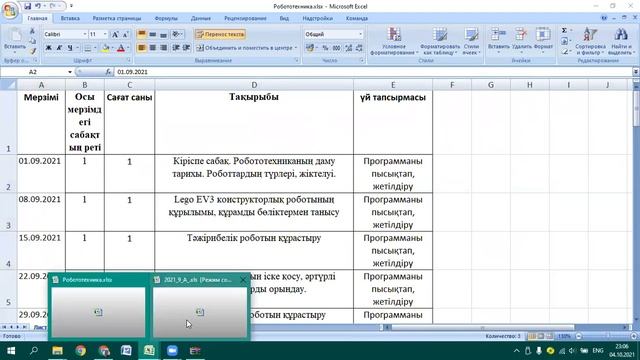Undo the last action
Image resolution: width=640 pixels, height=360 pixels.
point(38,6)
